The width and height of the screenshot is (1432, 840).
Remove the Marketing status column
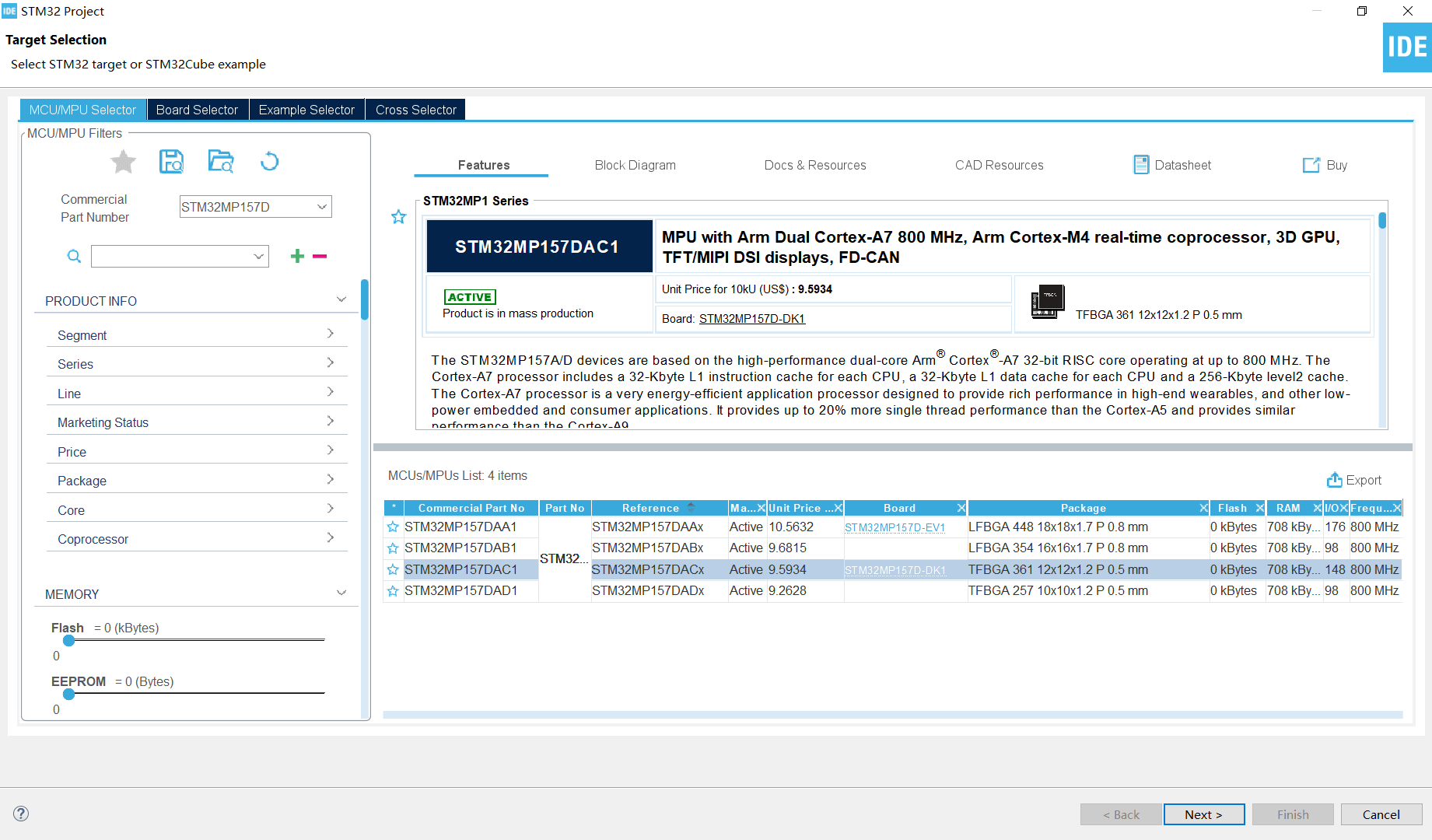pyautogui.click(x=762, y=508)
